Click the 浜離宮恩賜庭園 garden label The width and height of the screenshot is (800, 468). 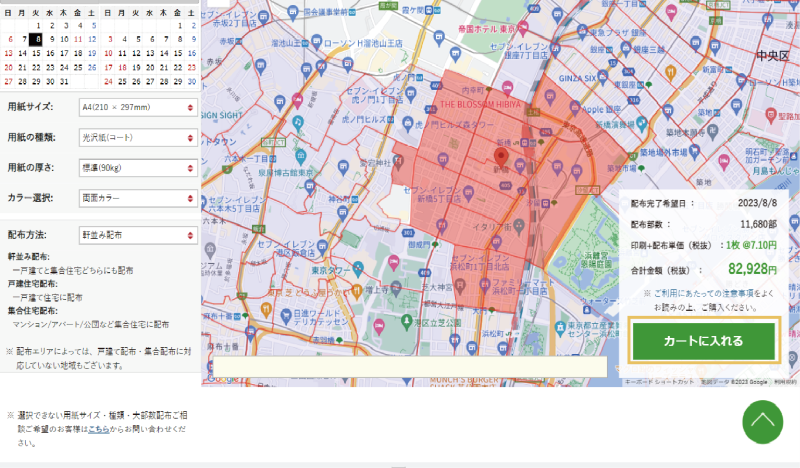596,259
